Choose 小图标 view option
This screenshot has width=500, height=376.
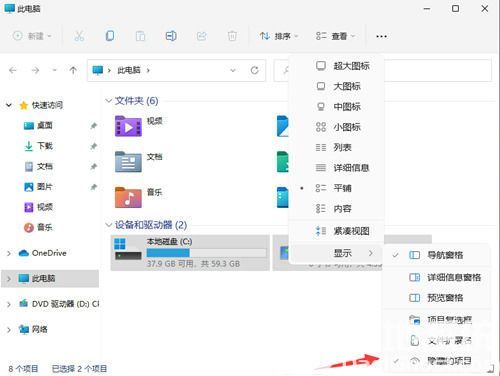click(337, 127)
